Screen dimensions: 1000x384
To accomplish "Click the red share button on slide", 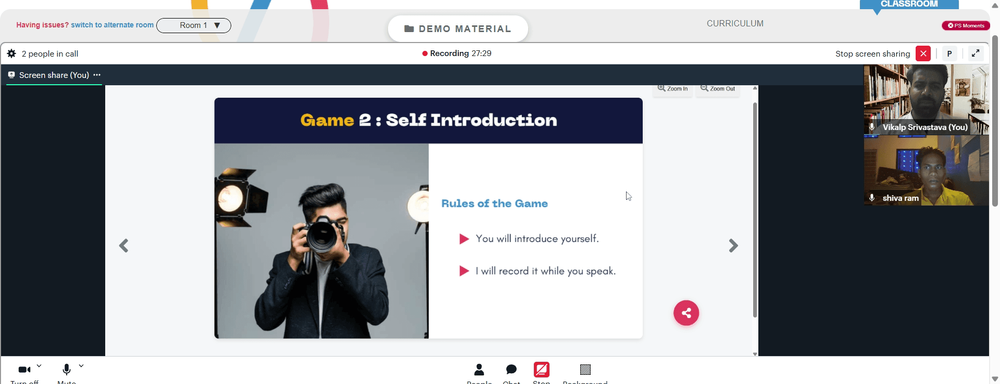I will click(x=686, y=313).
